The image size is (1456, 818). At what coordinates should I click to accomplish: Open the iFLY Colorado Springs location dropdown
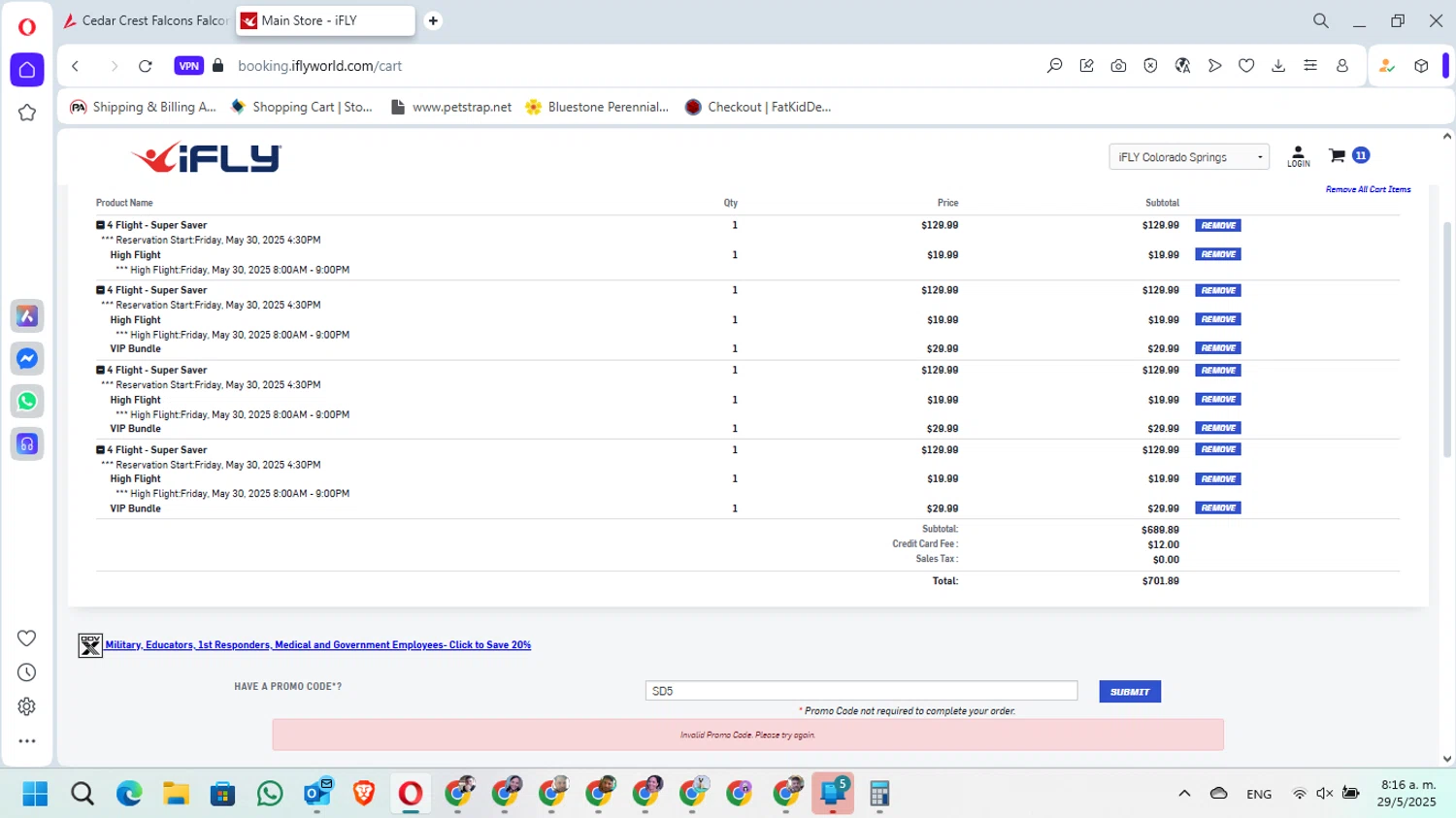1188,157
